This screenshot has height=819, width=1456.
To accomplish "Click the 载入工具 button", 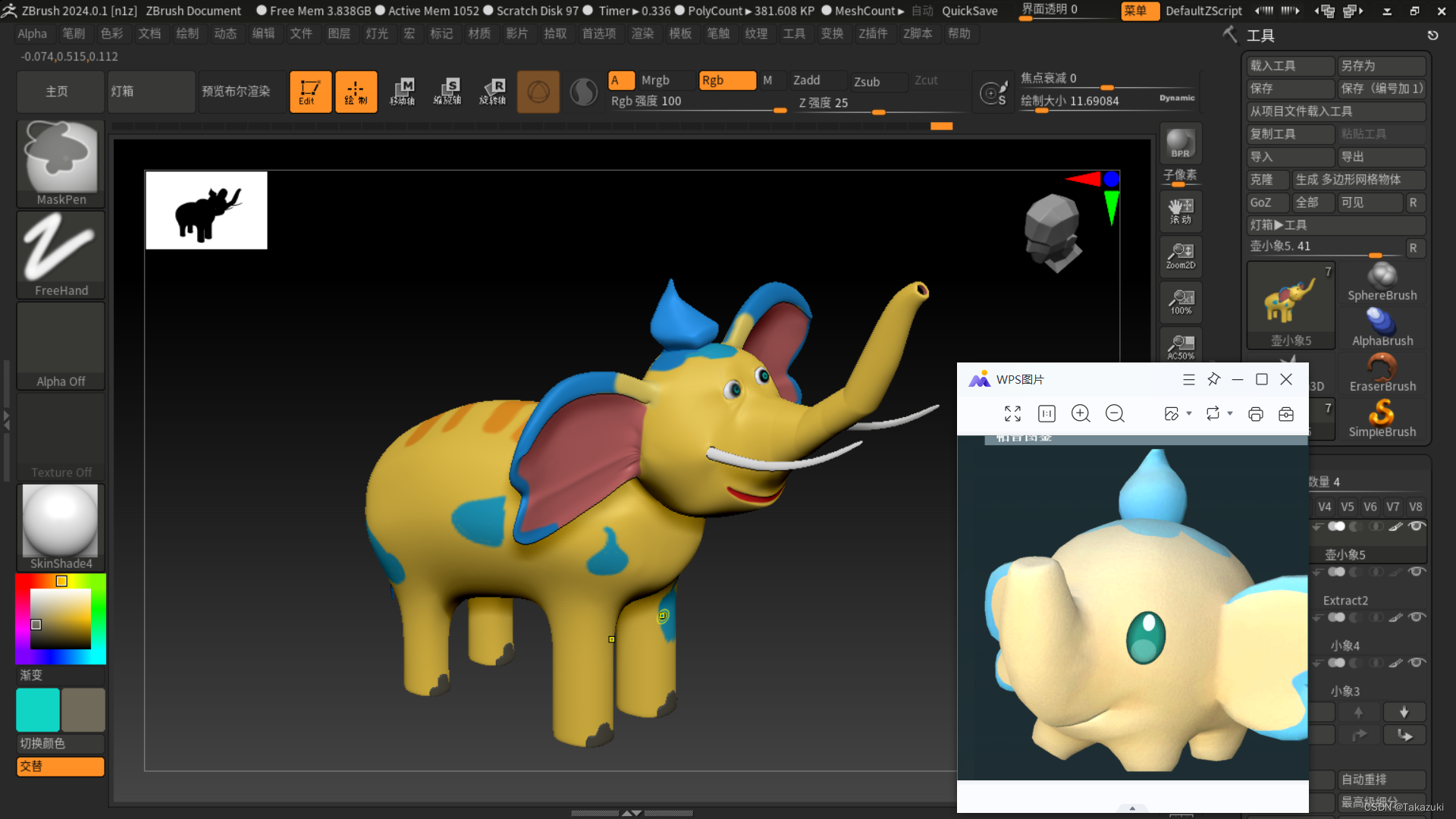I will tap(1289, 66).
